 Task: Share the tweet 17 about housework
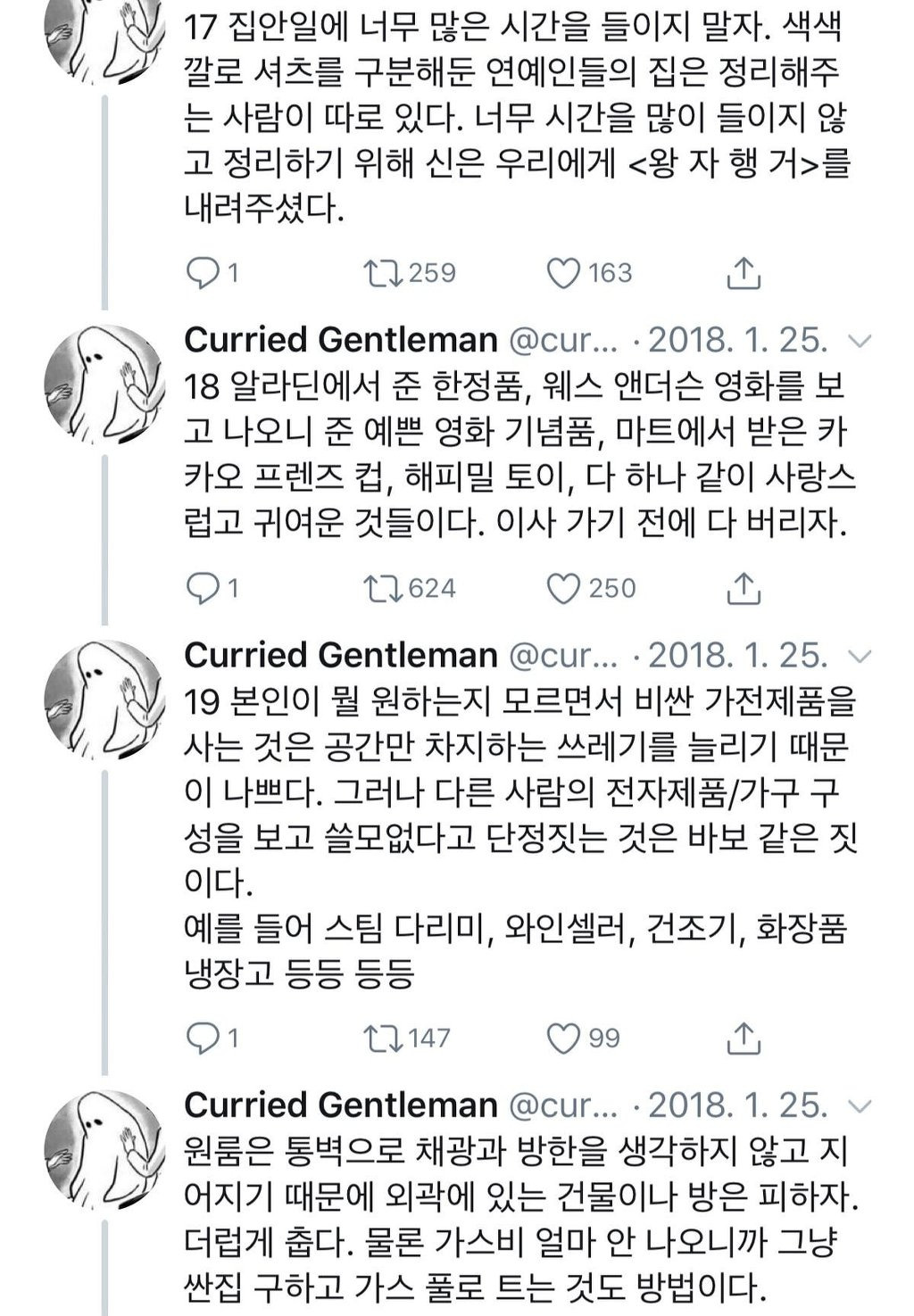point(743,273)
